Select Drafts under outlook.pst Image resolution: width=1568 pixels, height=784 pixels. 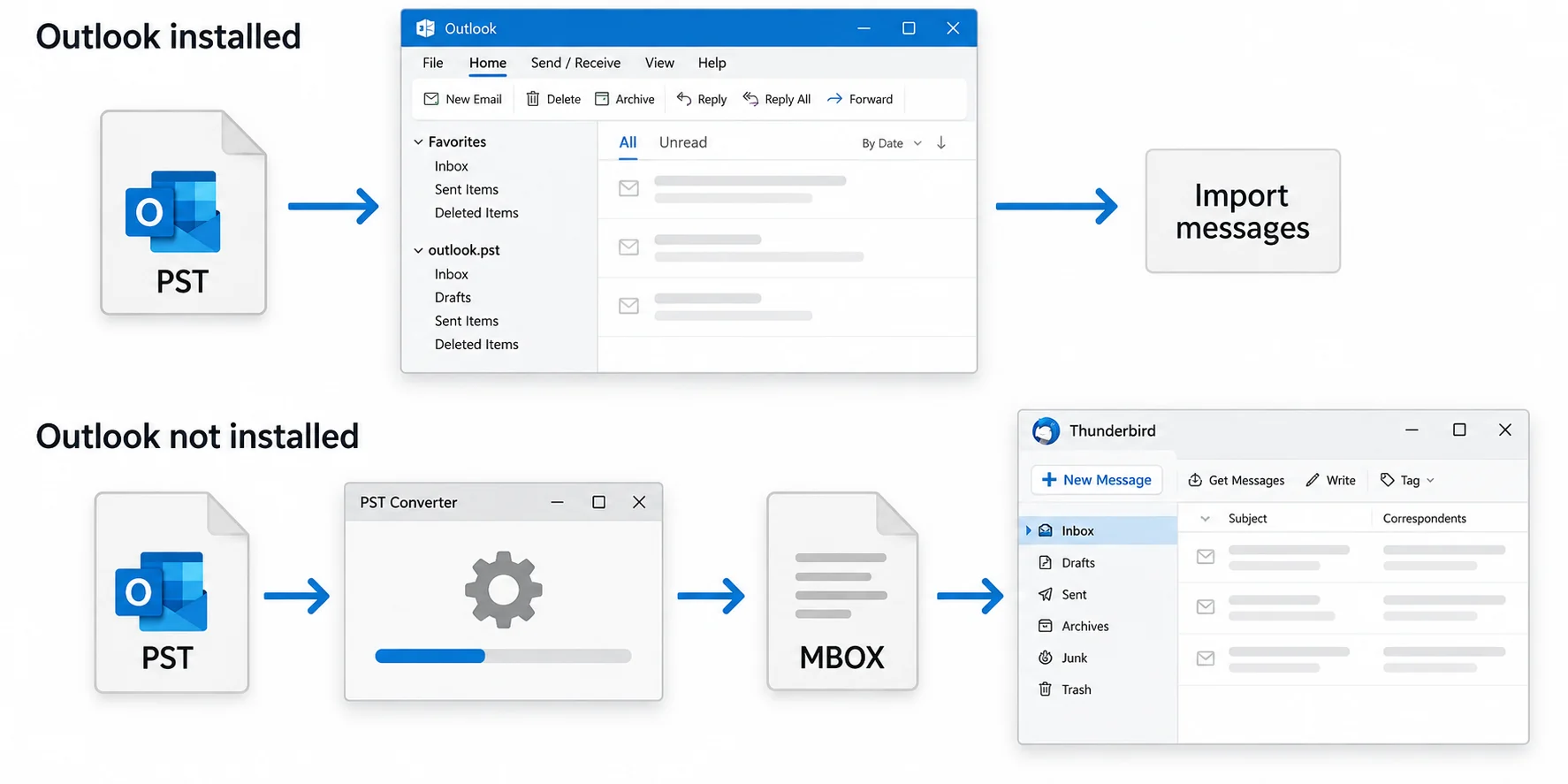click(453, 298)
